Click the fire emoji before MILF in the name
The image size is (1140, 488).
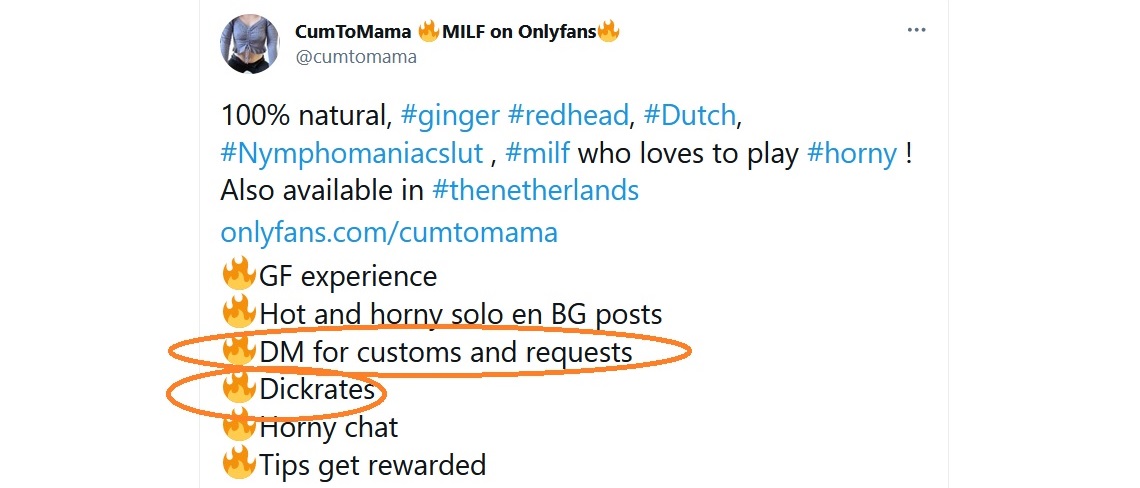[429, 32]
